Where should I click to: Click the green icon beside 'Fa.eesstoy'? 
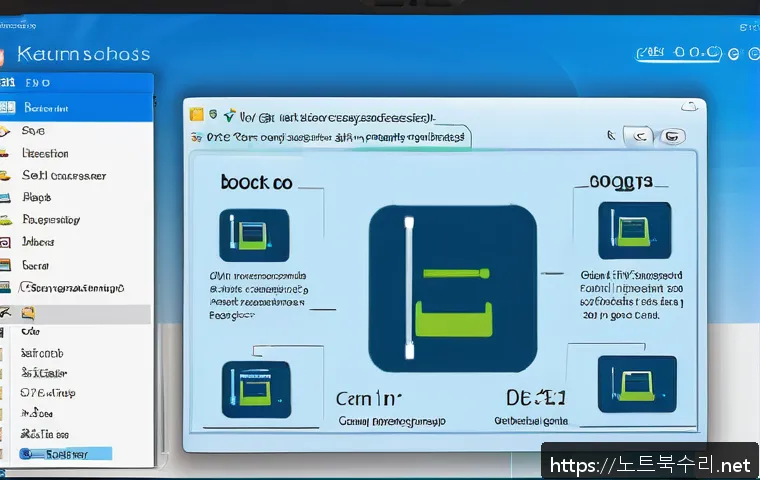(5, 220)
